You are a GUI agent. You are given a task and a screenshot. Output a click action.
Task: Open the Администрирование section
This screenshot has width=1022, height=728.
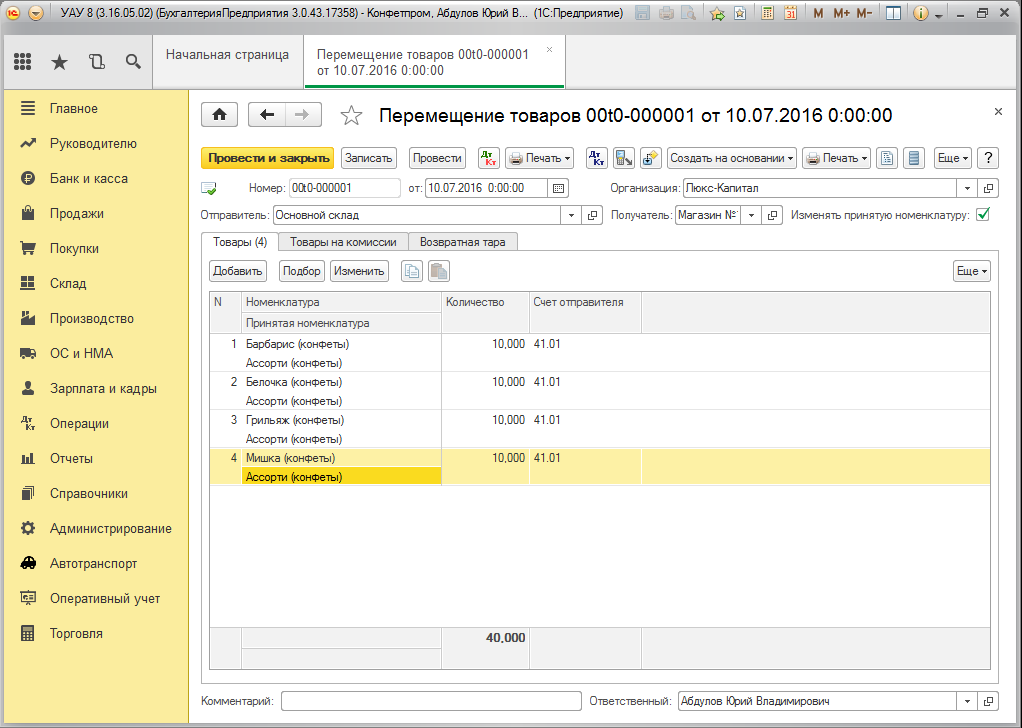(111, 529)
